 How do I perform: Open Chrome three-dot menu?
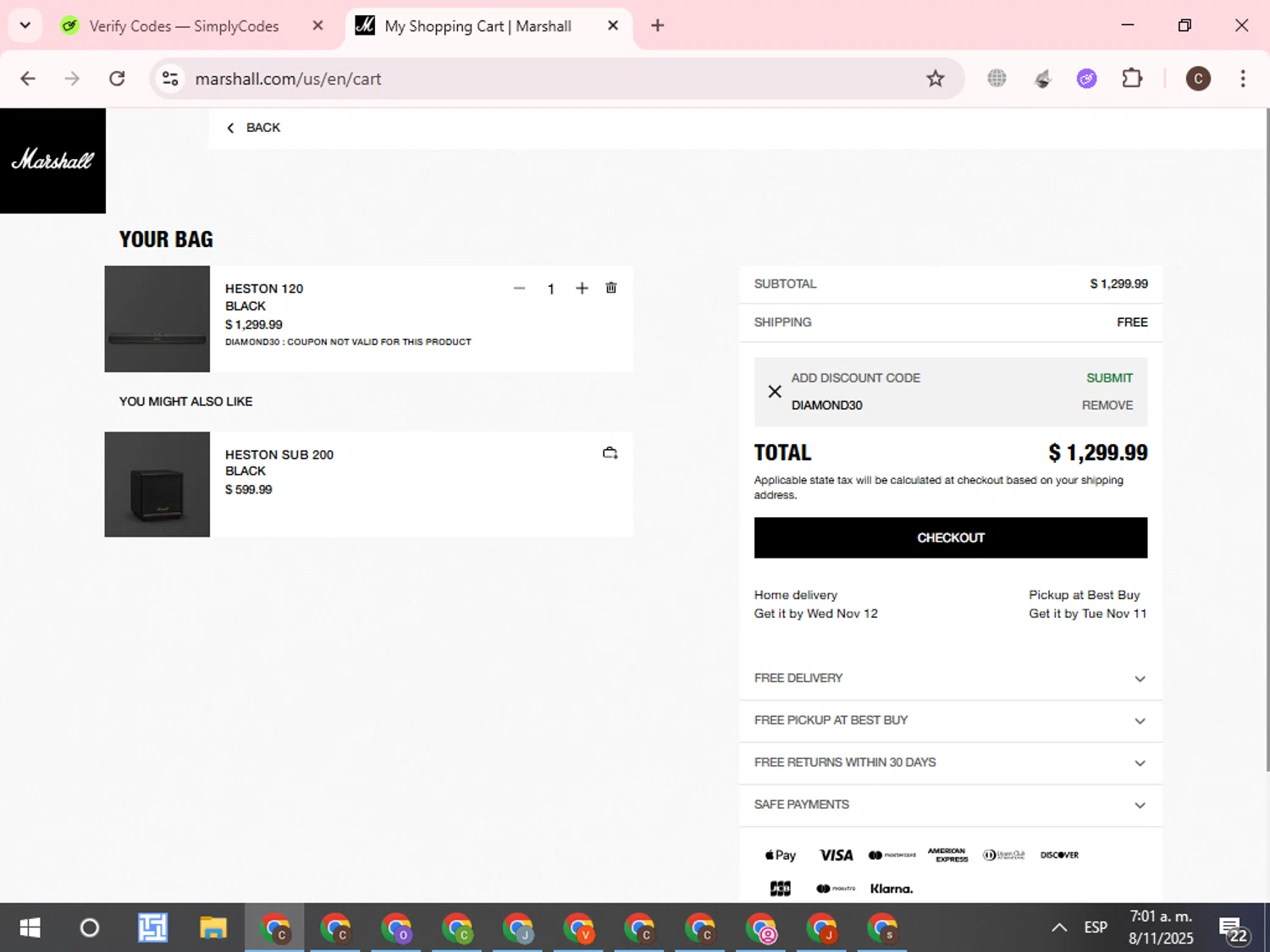click(1242, 79)
